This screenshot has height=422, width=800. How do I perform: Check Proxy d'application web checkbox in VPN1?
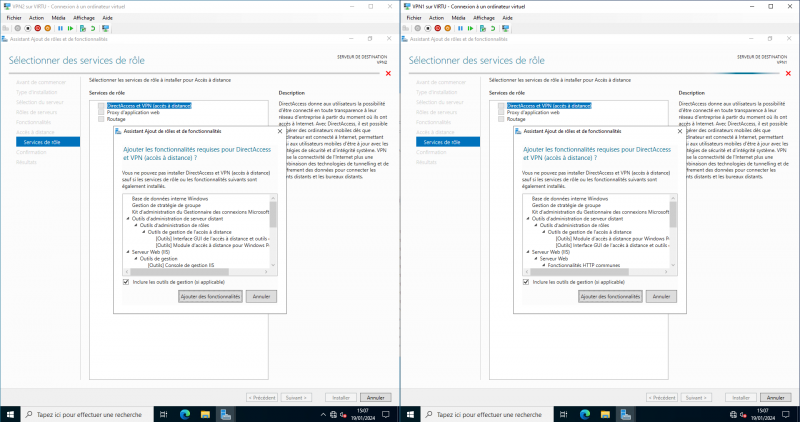(x=501, y=112)
